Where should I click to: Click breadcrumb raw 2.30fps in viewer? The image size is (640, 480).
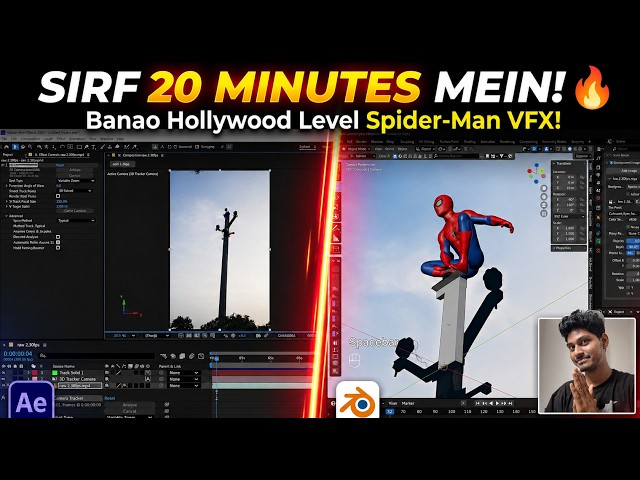[x=121, y=164]
